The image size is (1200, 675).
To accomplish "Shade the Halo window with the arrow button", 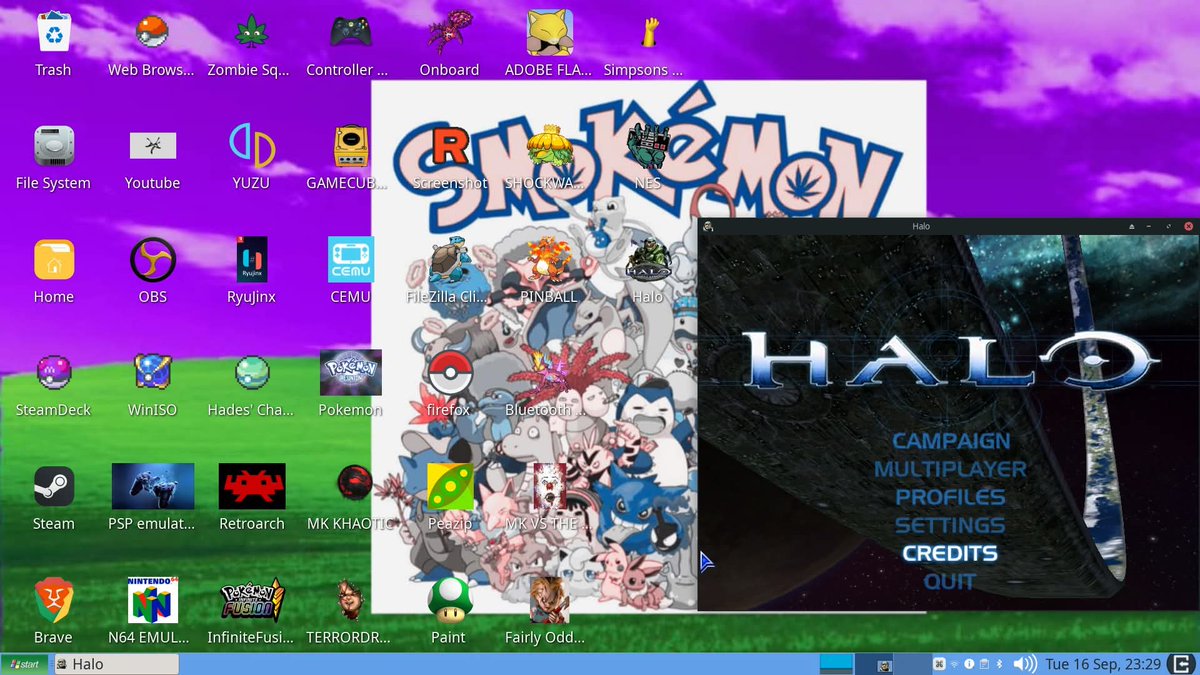I will click(x=1133, y=226).
